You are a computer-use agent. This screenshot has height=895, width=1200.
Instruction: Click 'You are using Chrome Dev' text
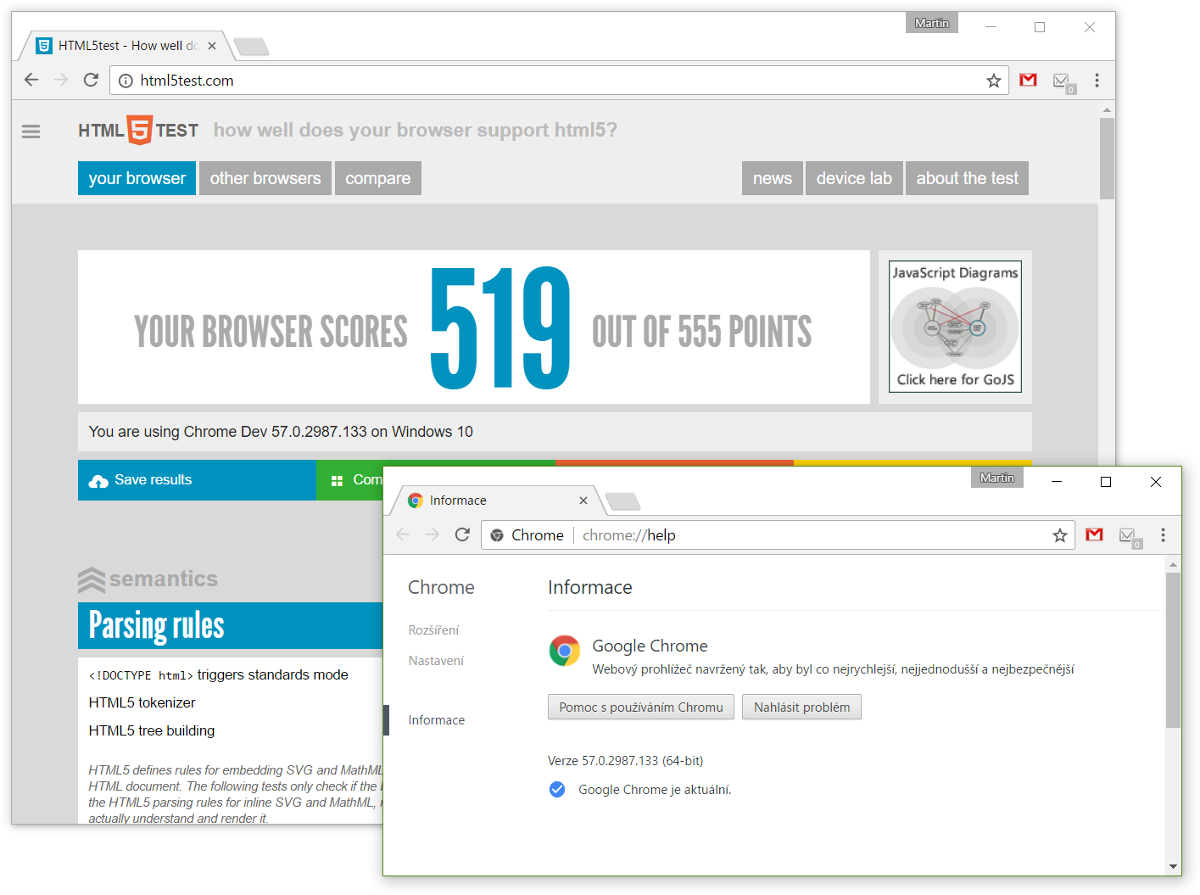(281, 432)
